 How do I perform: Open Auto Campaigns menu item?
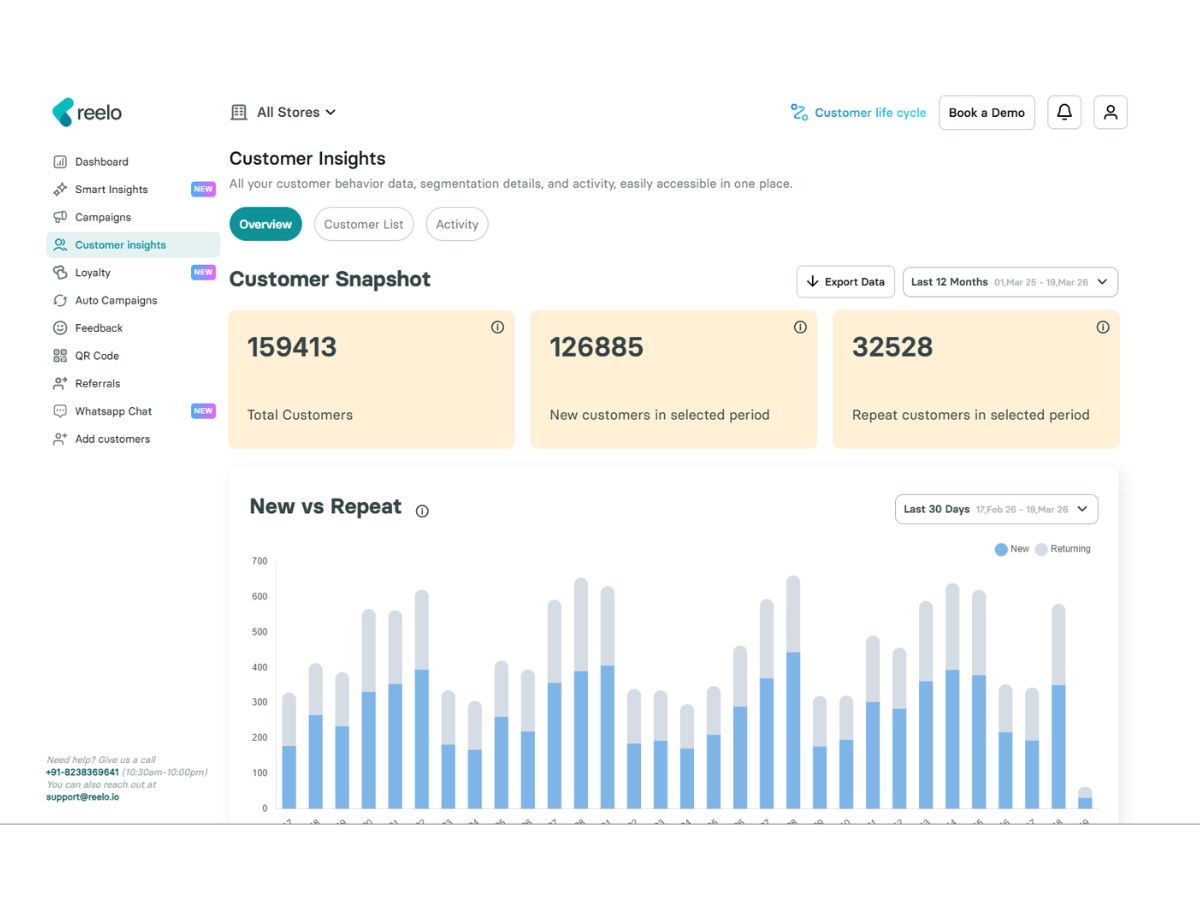tap(133, 300)
